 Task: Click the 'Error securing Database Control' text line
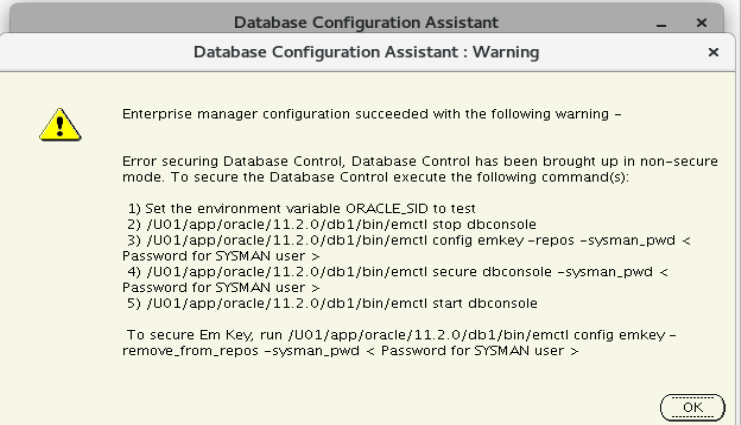(x=420, y=161)
